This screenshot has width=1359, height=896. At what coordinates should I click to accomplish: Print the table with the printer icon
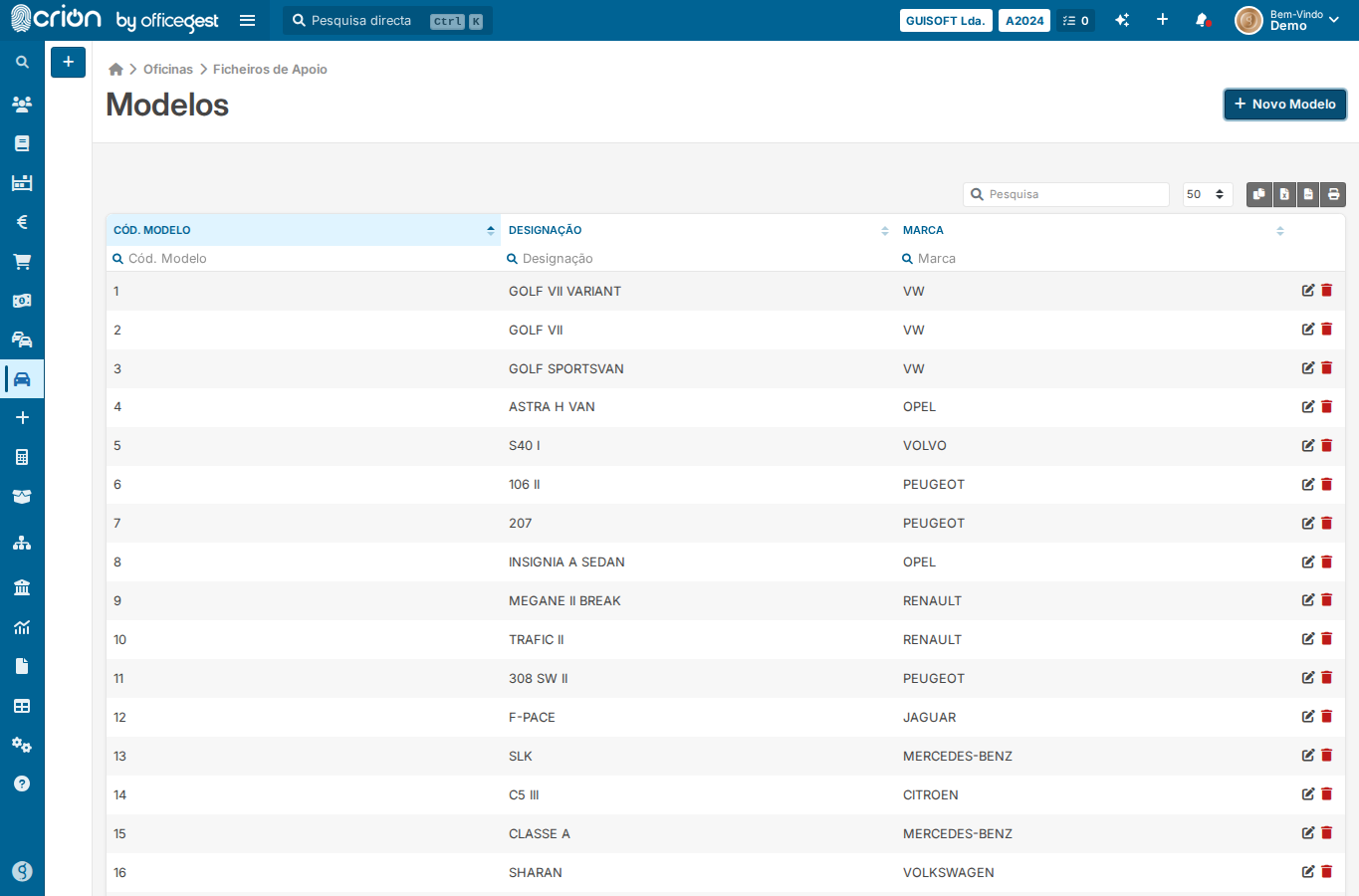[1333, 194]
